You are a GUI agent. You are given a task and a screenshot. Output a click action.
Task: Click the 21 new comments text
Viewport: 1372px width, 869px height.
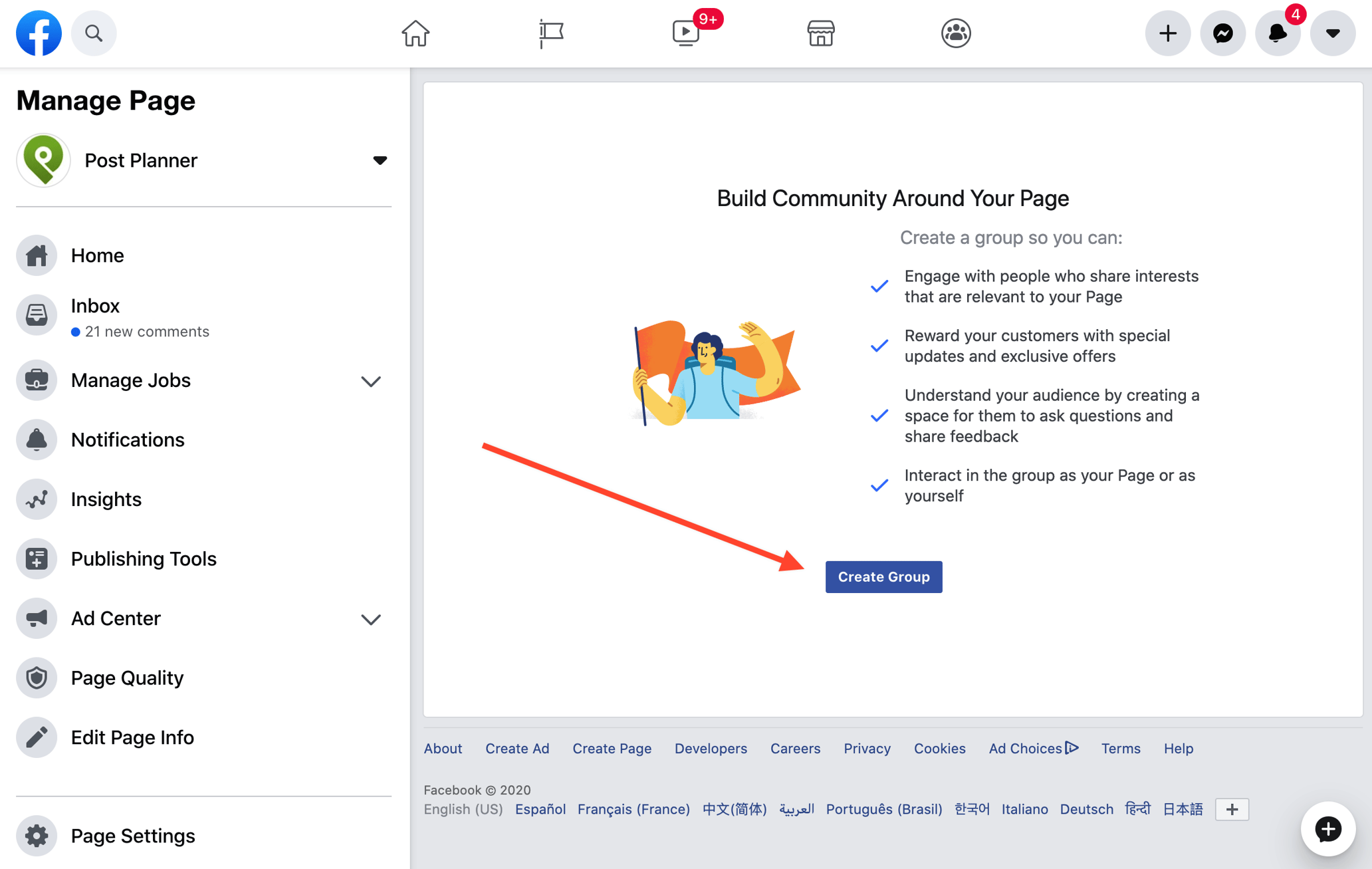tap(147, 331)
